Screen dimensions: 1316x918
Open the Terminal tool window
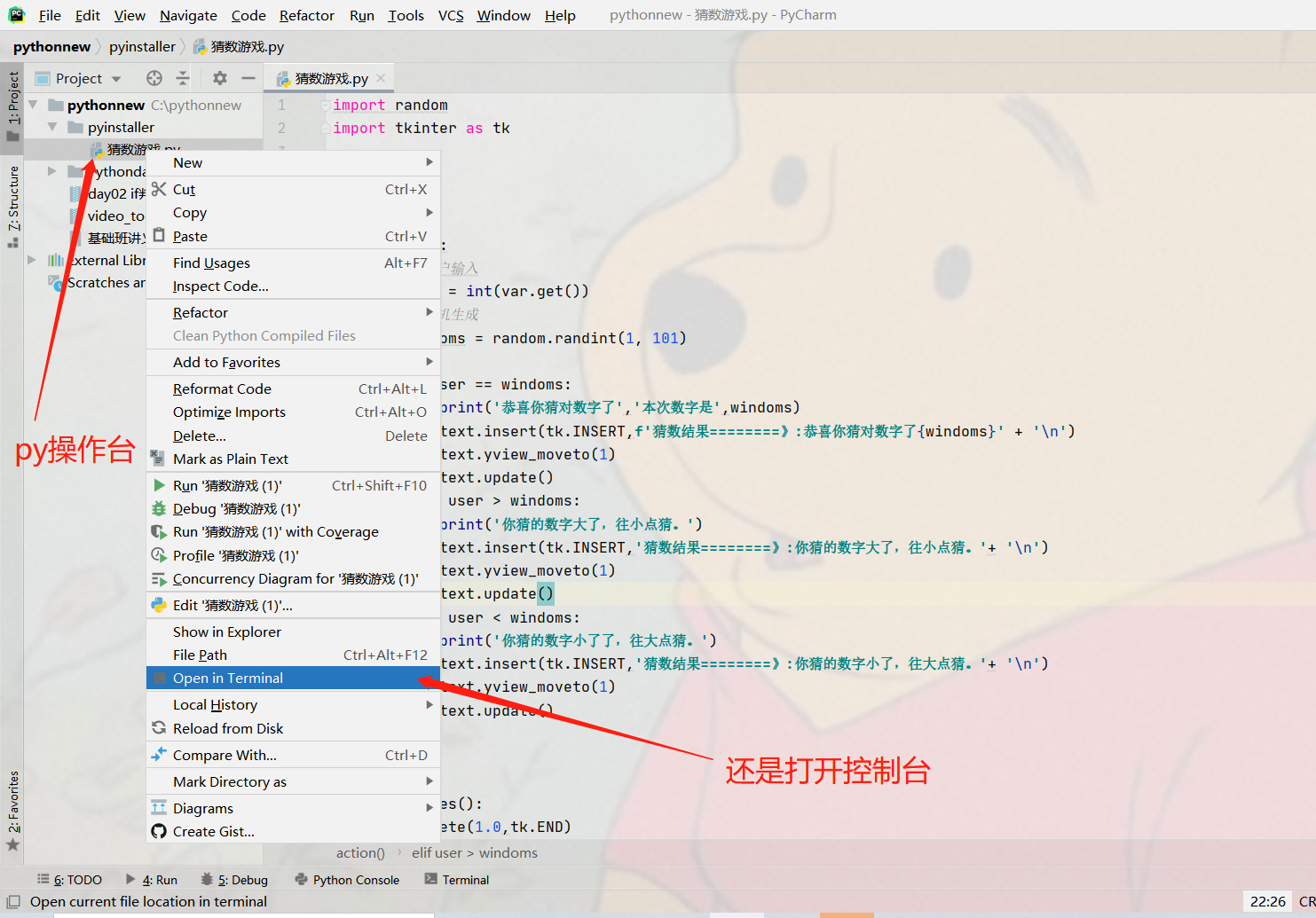[x=457, y=880]
